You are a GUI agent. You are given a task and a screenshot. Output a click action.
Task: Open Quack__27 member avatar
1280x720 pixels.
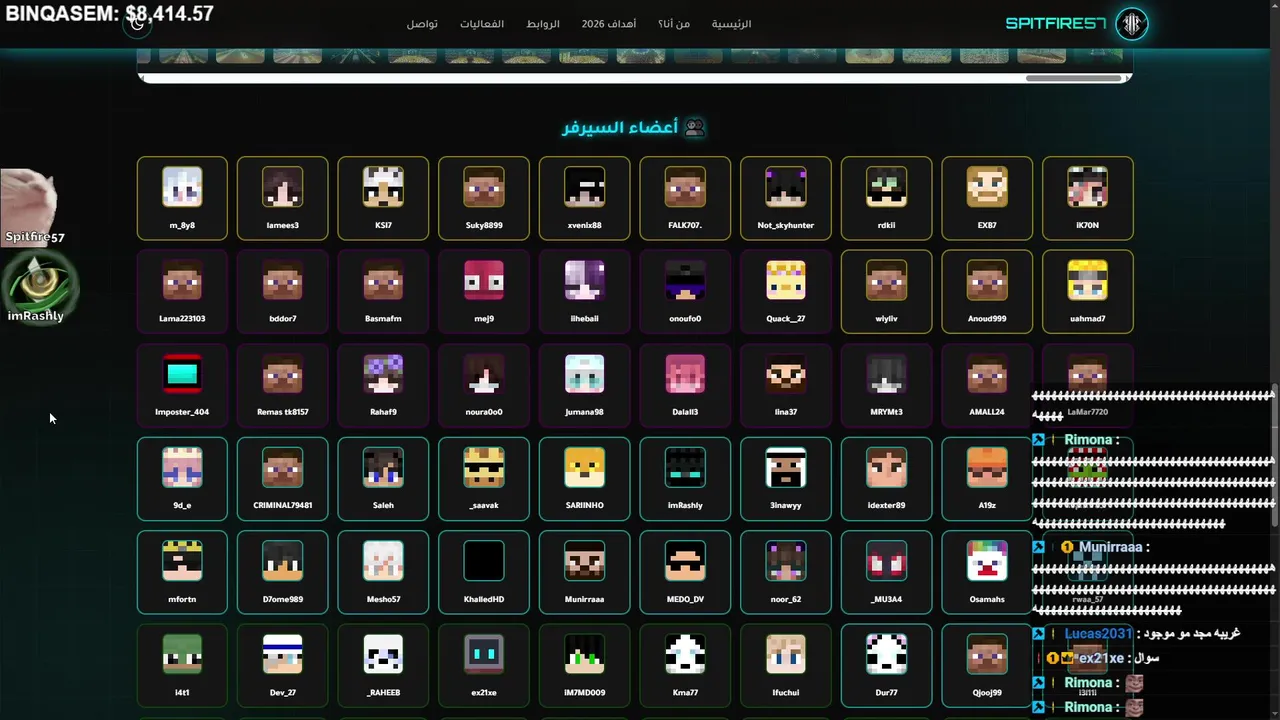pyautogui.click(x=786, y=280)
